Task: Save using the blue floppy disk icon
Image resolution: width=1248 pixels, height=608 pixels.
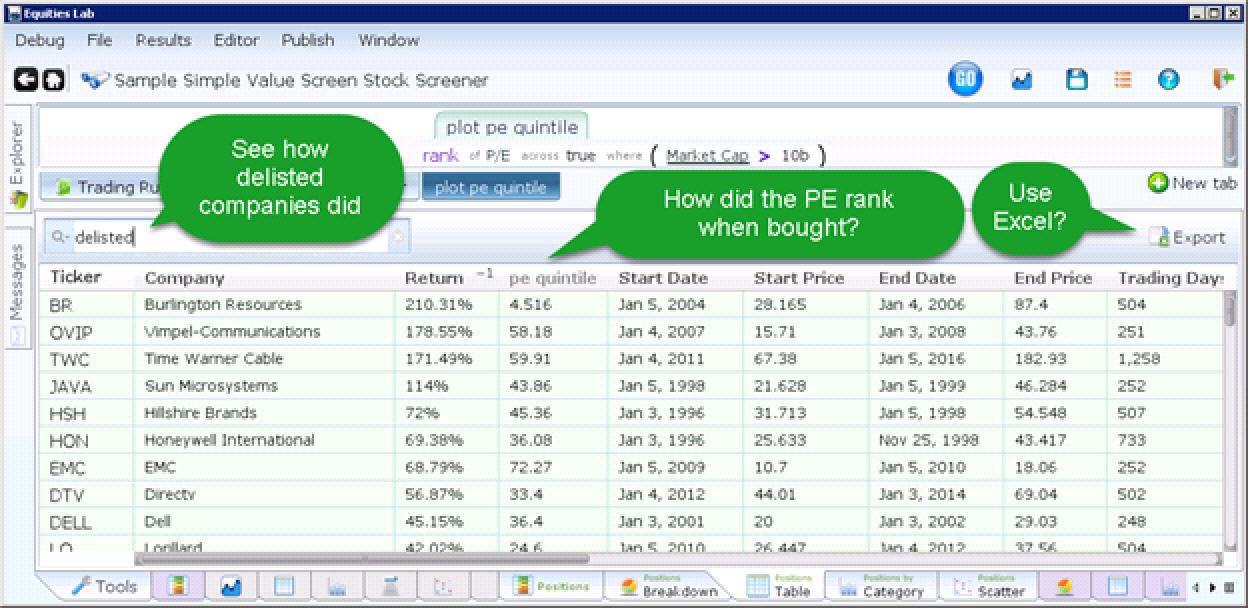Action: pyautogui.click(x=1076, y=81)
